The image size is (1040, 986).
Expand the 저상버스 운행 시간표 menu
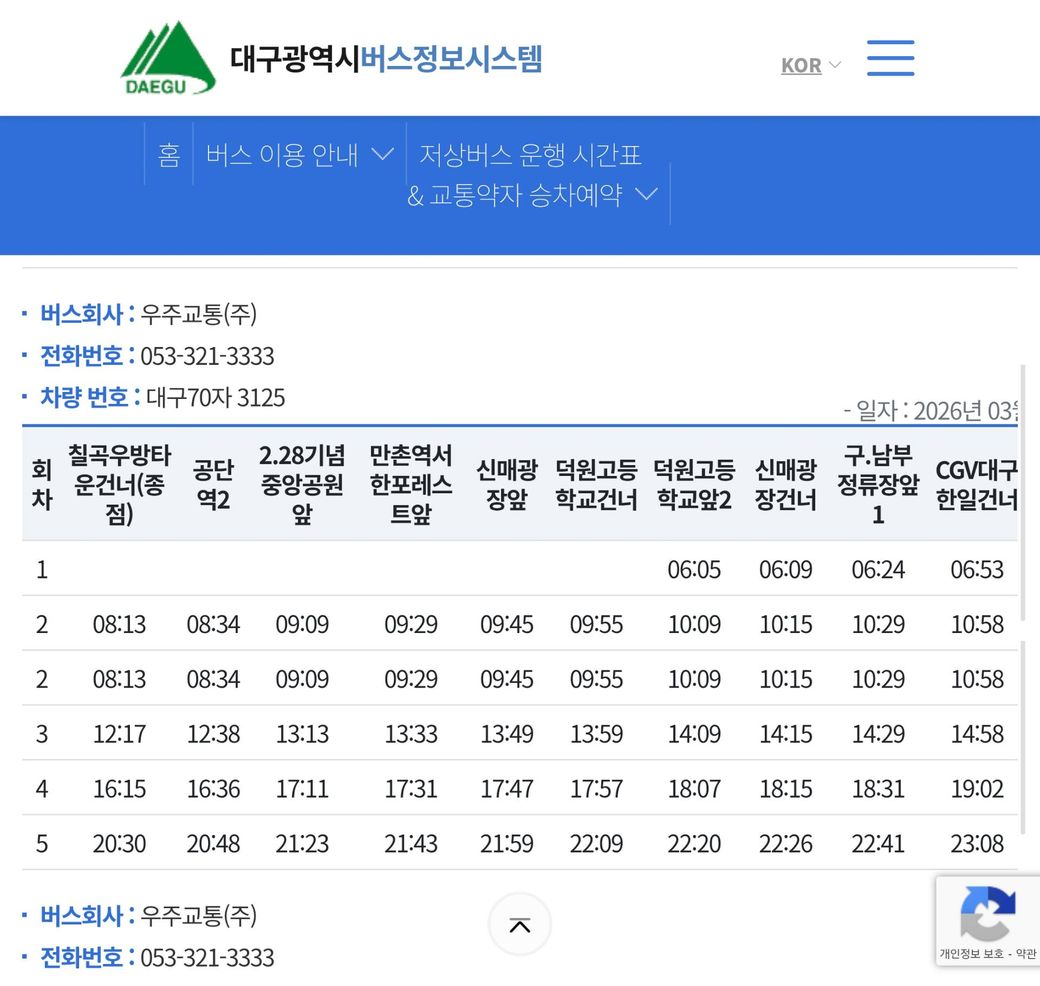(x=532, y=175)
